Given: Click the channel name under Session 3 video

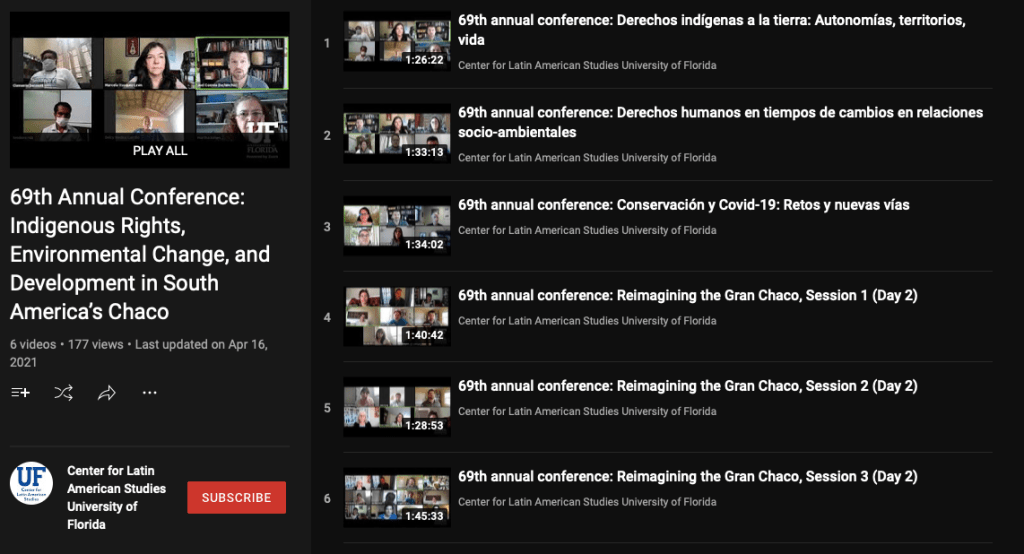Looking at the screenshot, I should pos(587,502).
